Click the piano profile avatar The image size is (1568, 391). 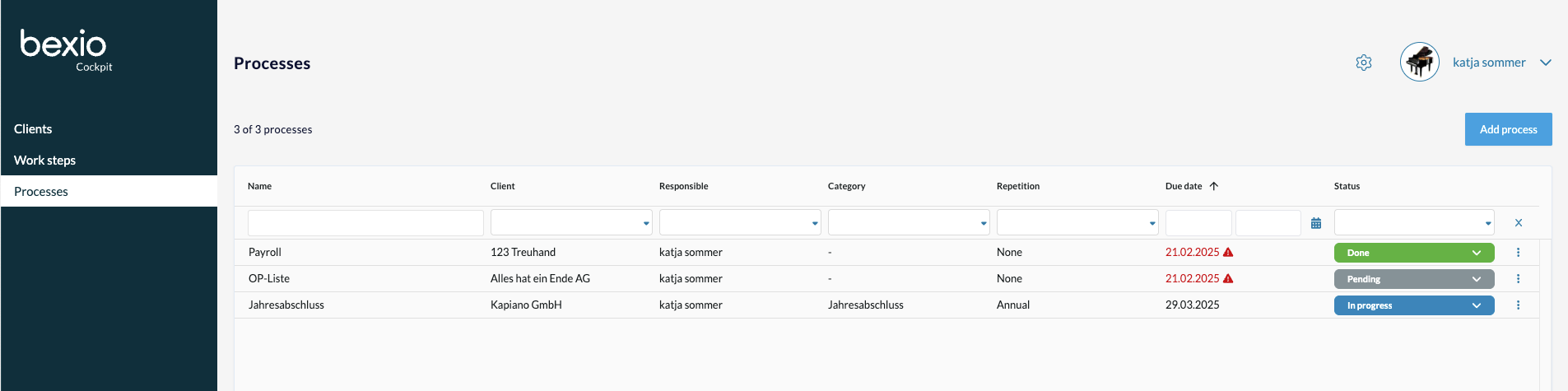[1419, 63]
